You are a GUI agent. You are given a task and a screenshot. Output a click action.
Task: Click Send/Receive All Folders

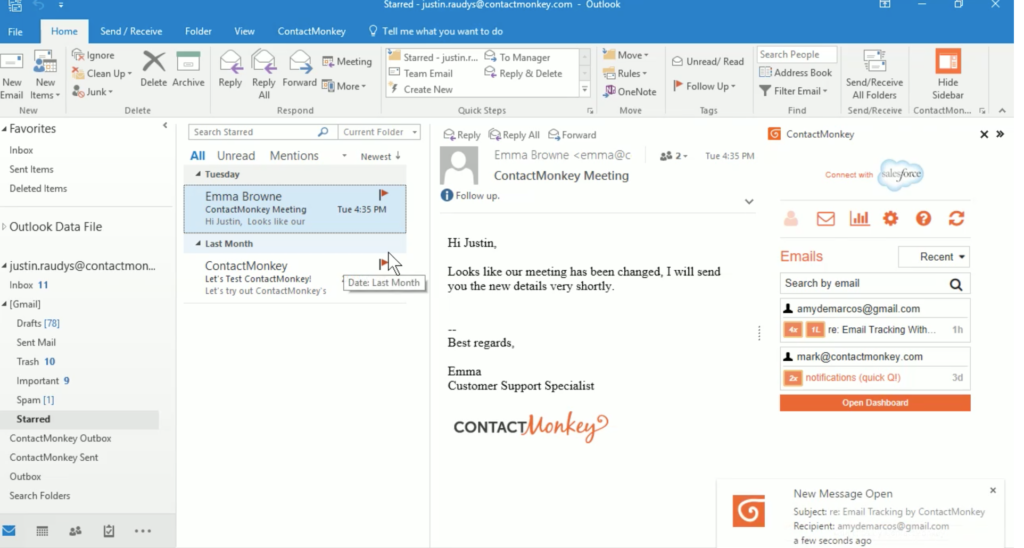pos(874,75)
